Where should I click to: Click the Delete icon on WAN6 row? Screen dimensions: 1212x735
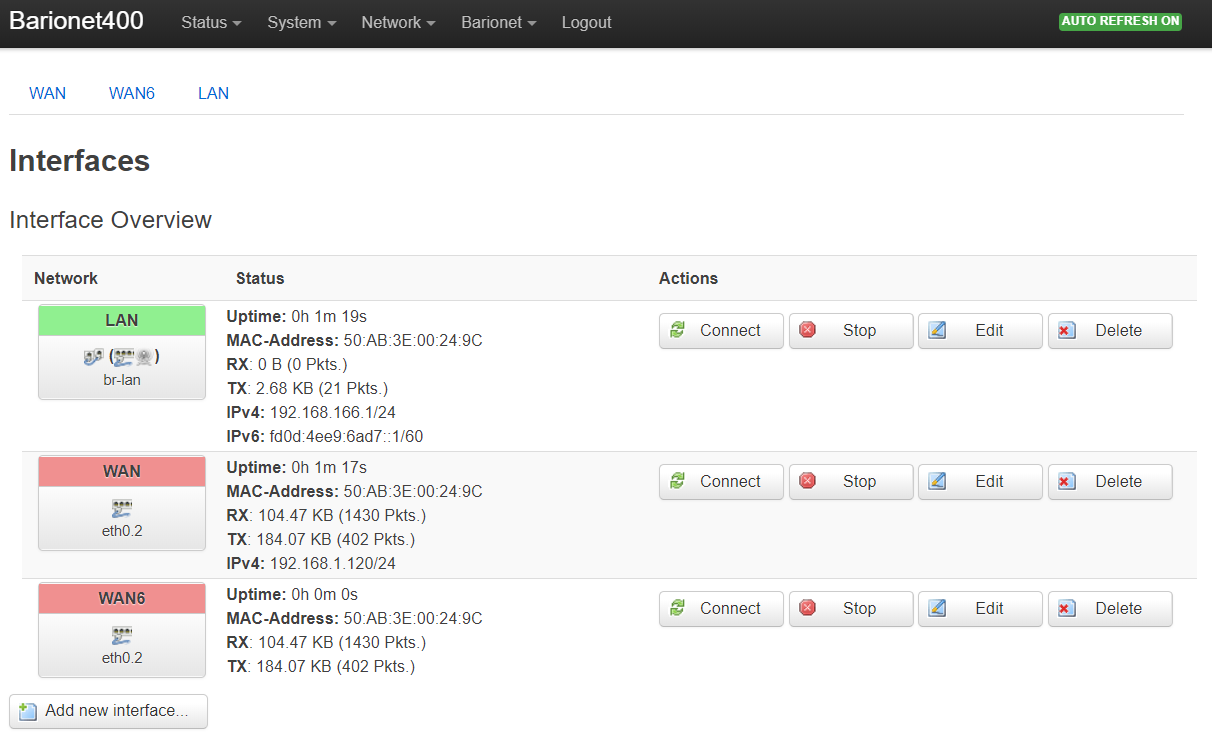pyautogui.click(x=1067, y=608)
